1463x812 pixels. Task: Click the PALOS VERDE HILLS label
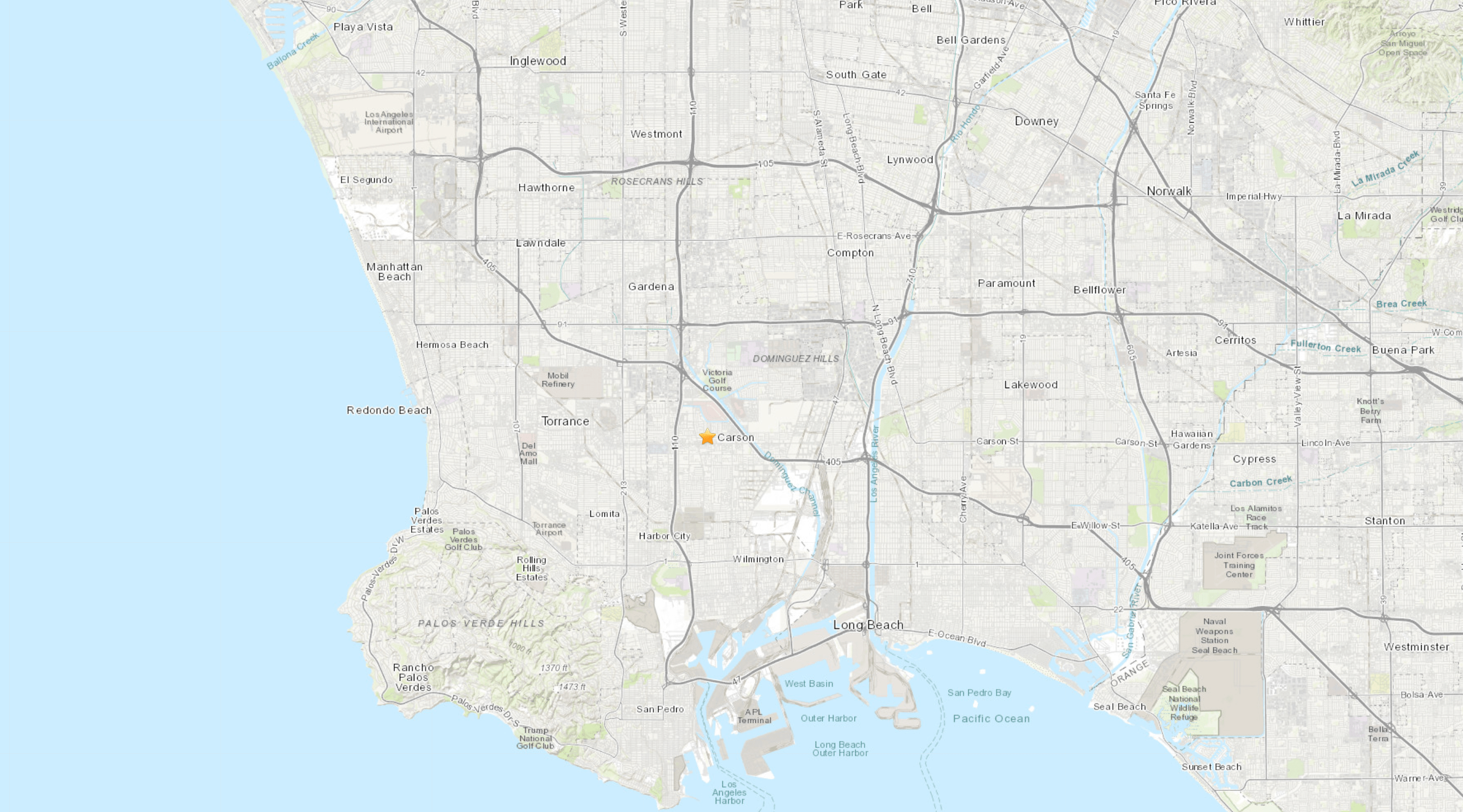(481, 624)
